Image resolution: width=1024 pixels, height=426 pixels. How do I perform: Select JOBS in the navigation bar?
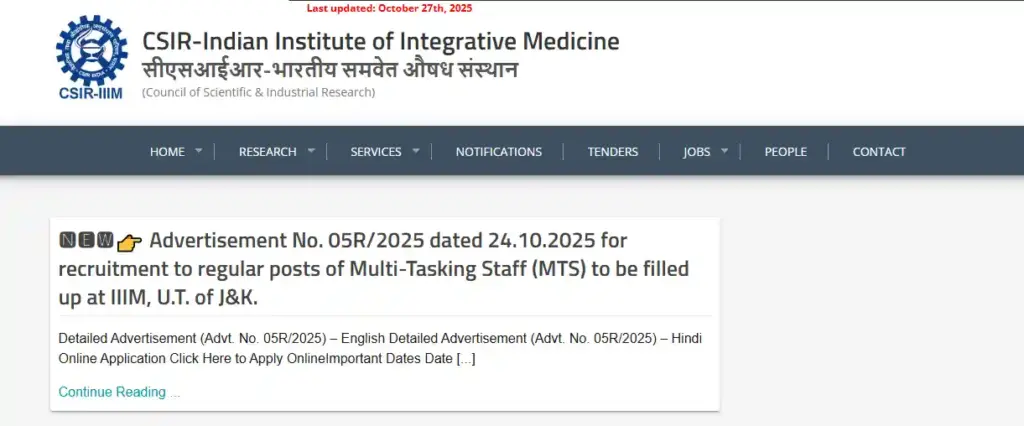(x=696, y=152)
